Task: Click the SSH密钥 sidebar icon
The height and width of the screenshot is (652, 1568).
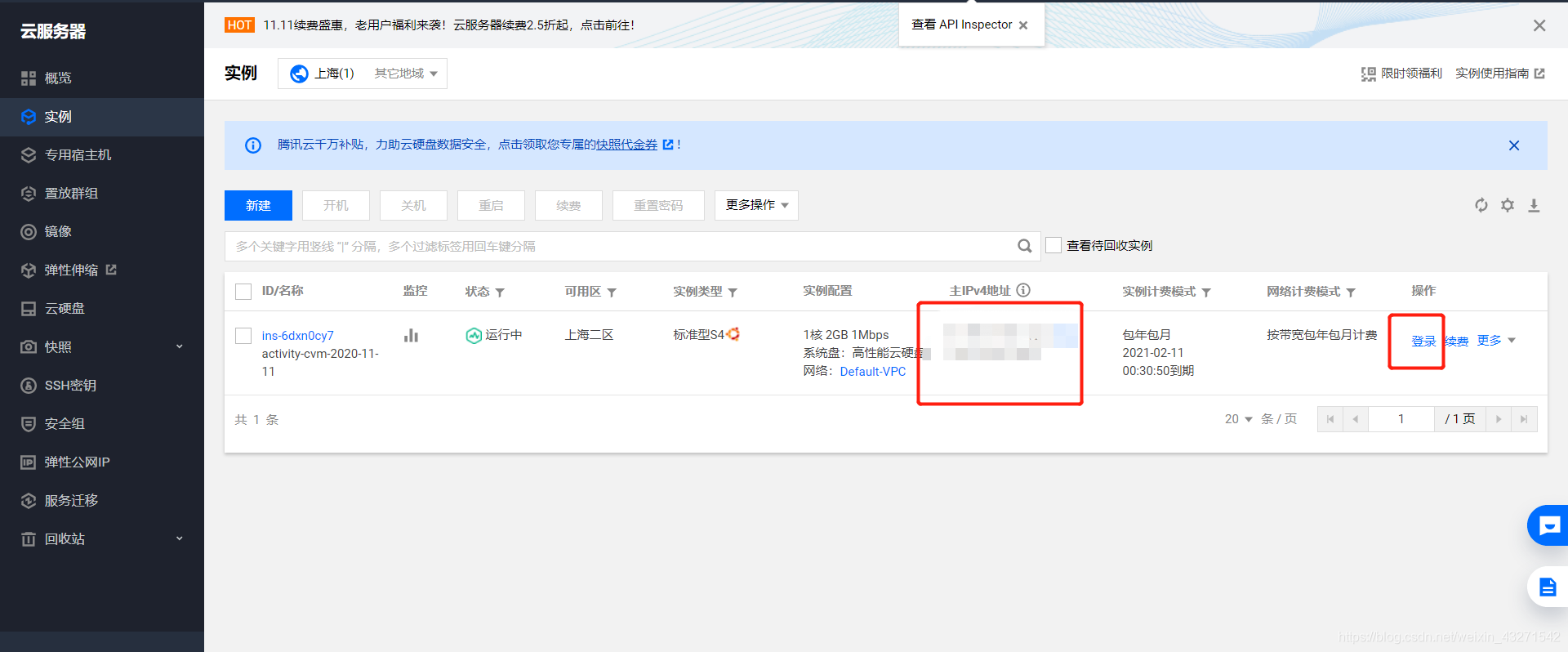Action: pos(29,386)
